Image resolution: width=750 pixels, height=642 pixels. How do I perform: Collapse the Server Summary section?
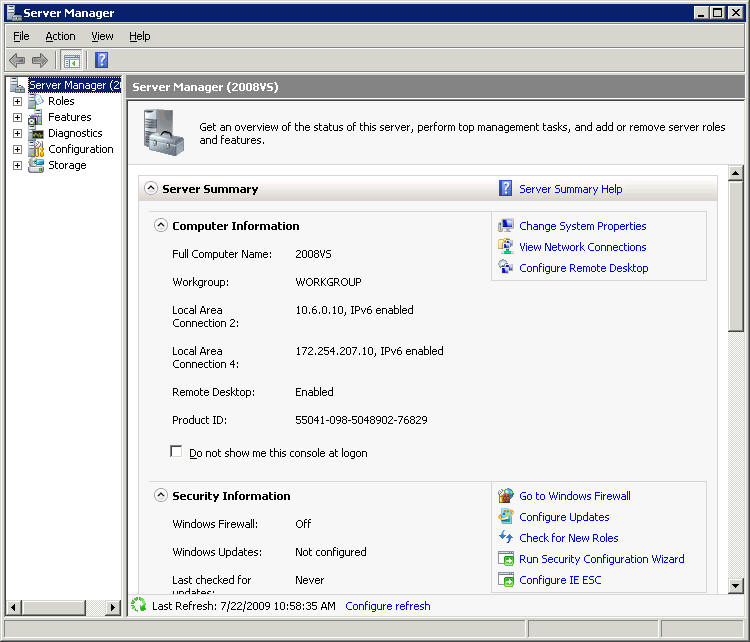(x=151, y=188)
